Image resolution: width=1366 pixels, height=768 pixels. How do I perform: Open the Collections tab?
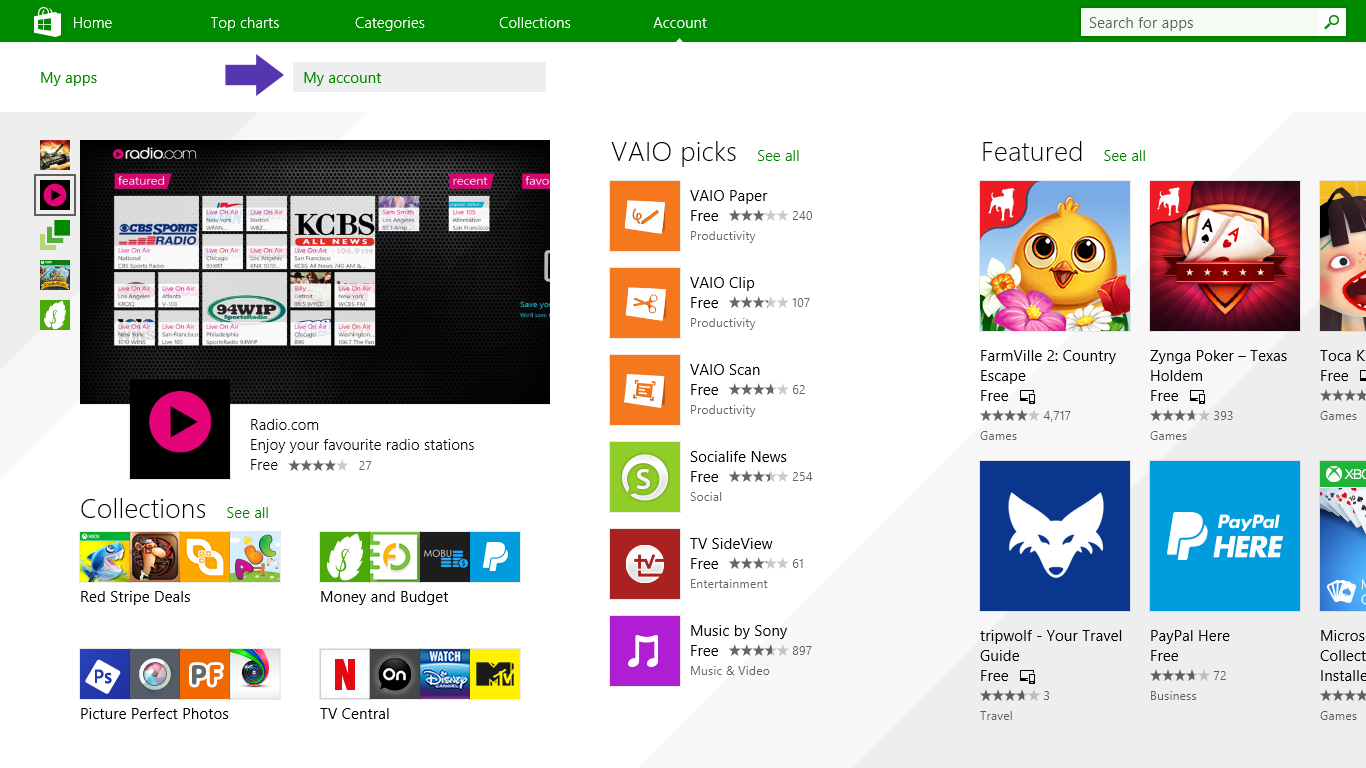(x=535, y=22)
